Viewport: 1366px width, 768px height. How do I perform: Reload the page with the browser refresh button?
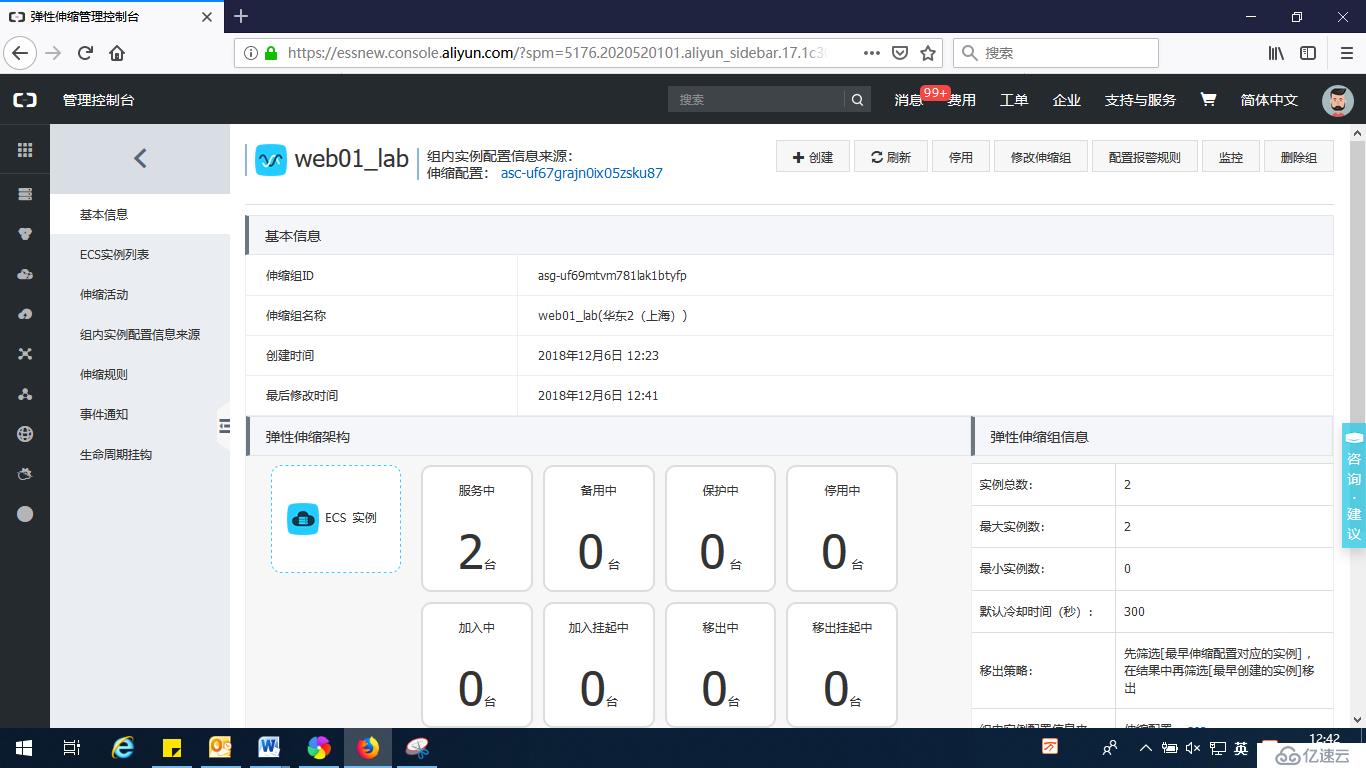click(x=85, y=53)
